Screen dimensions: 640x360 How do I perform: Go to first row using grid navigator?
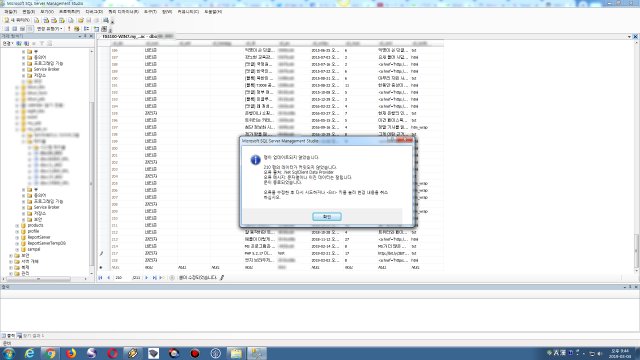tap(100, 278)
